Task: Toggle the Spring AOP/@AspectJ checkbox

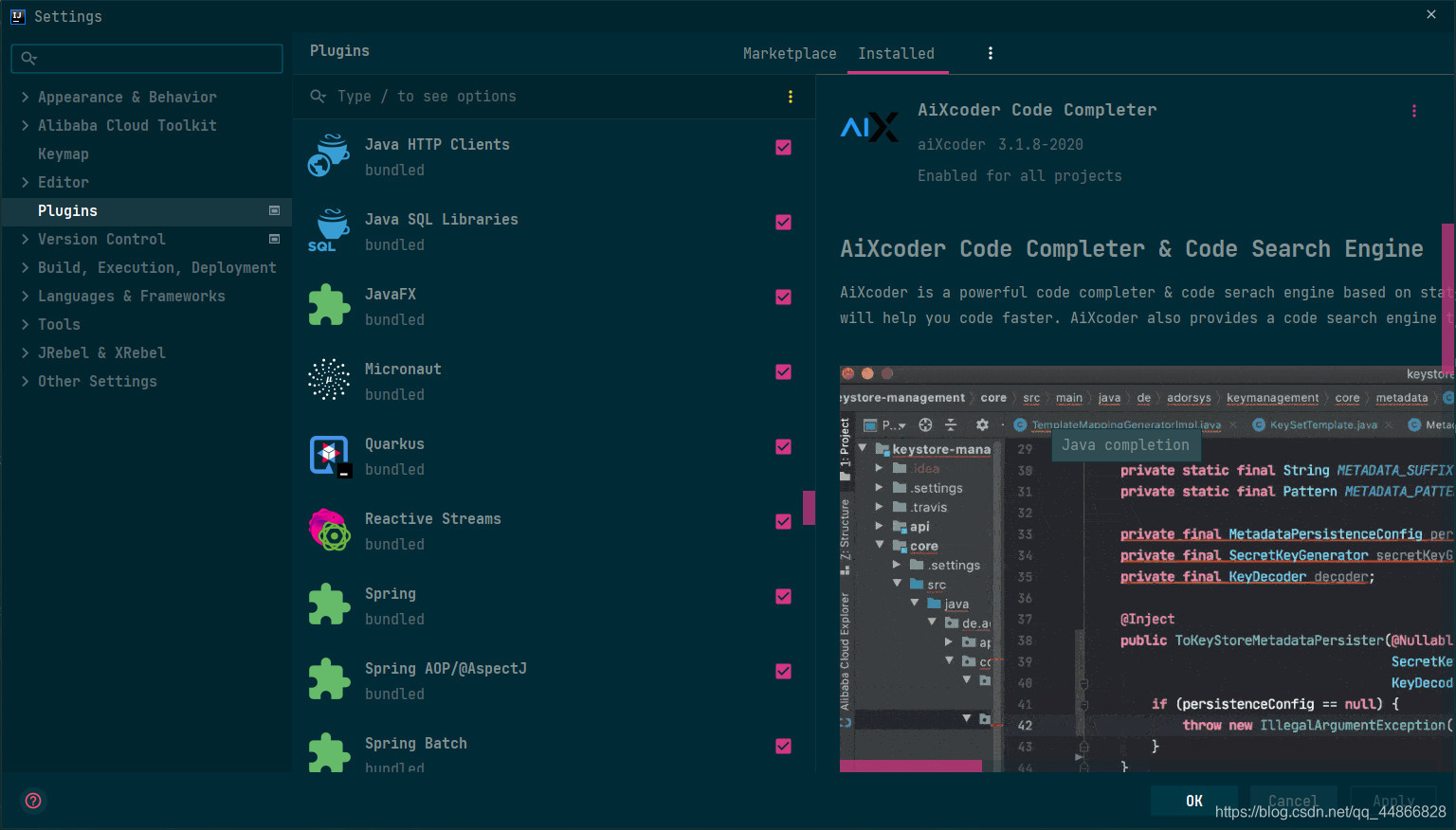Action: tap(783, 671)
